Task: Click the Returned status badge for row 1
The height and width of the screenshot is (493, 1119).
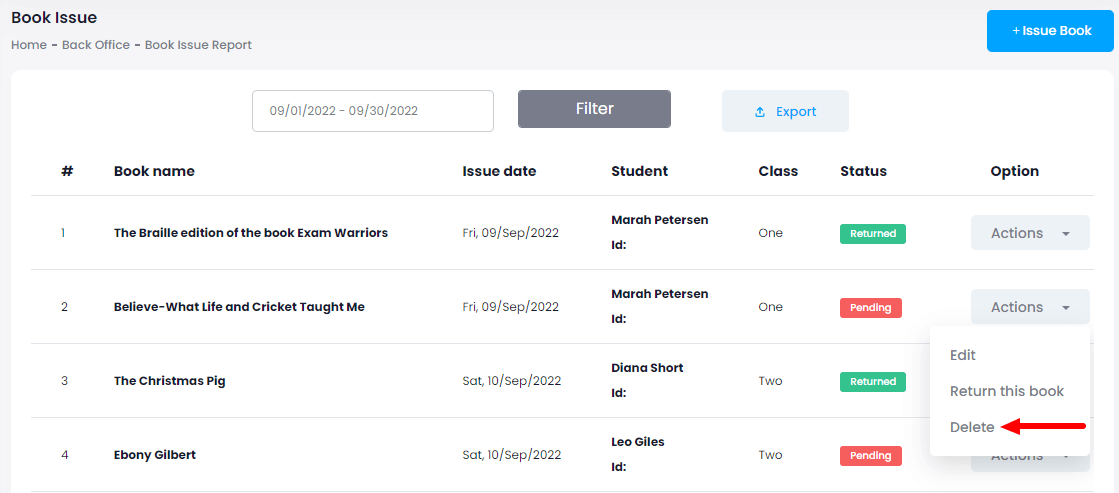Action: pos(872,233)
